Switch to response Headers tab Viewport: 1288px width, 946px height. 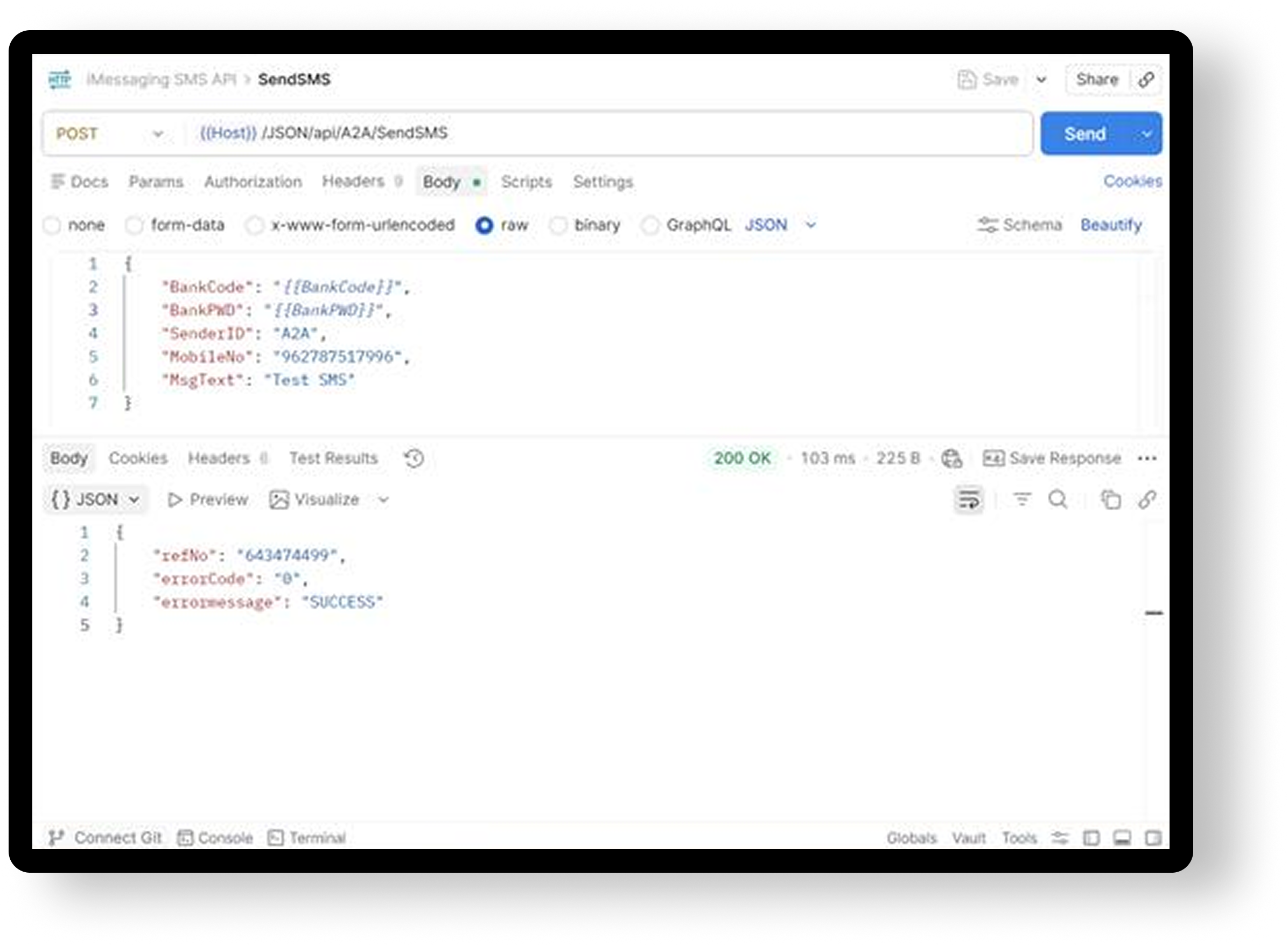(228, 458)
